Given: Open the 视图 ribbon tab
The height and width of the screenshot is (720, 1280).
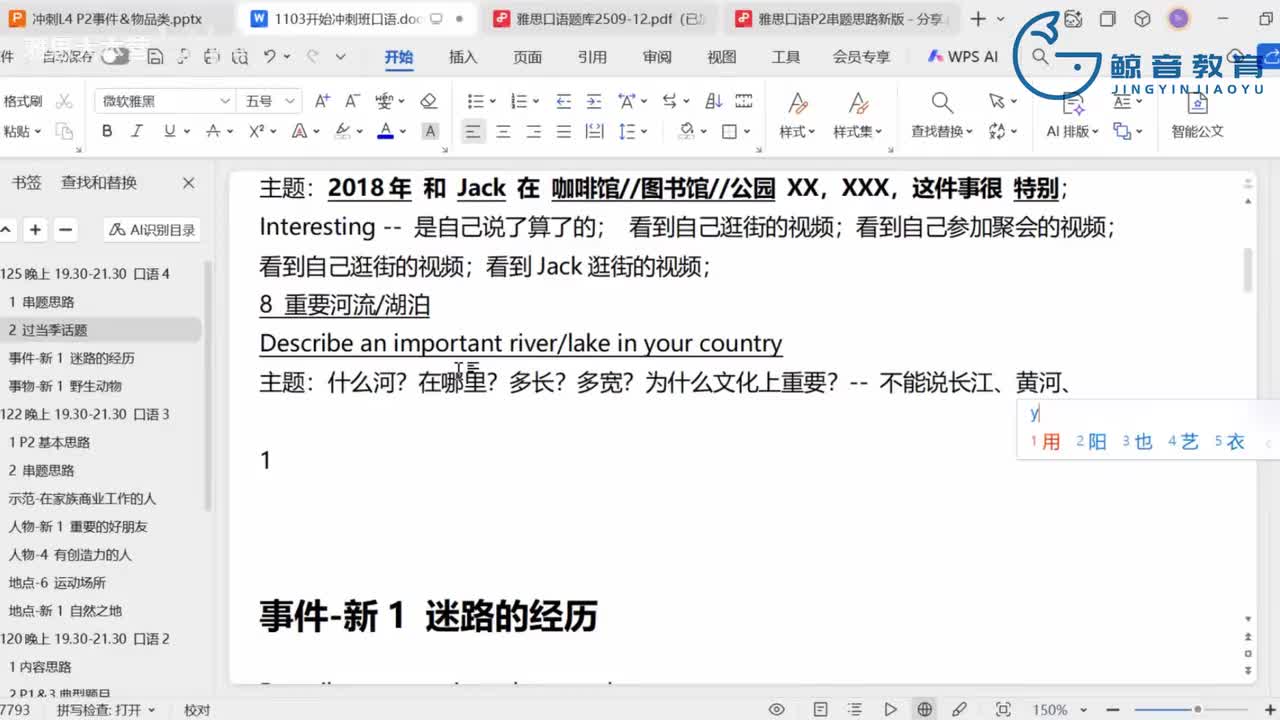Looking at the screenshot, I should tap(721, 57).
